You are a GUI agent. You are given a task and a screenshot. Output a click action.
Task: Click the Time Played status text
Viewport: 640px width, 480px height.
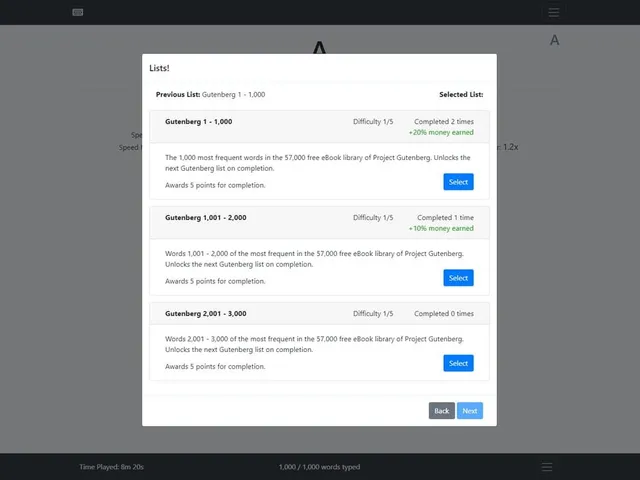pos(111,467)
